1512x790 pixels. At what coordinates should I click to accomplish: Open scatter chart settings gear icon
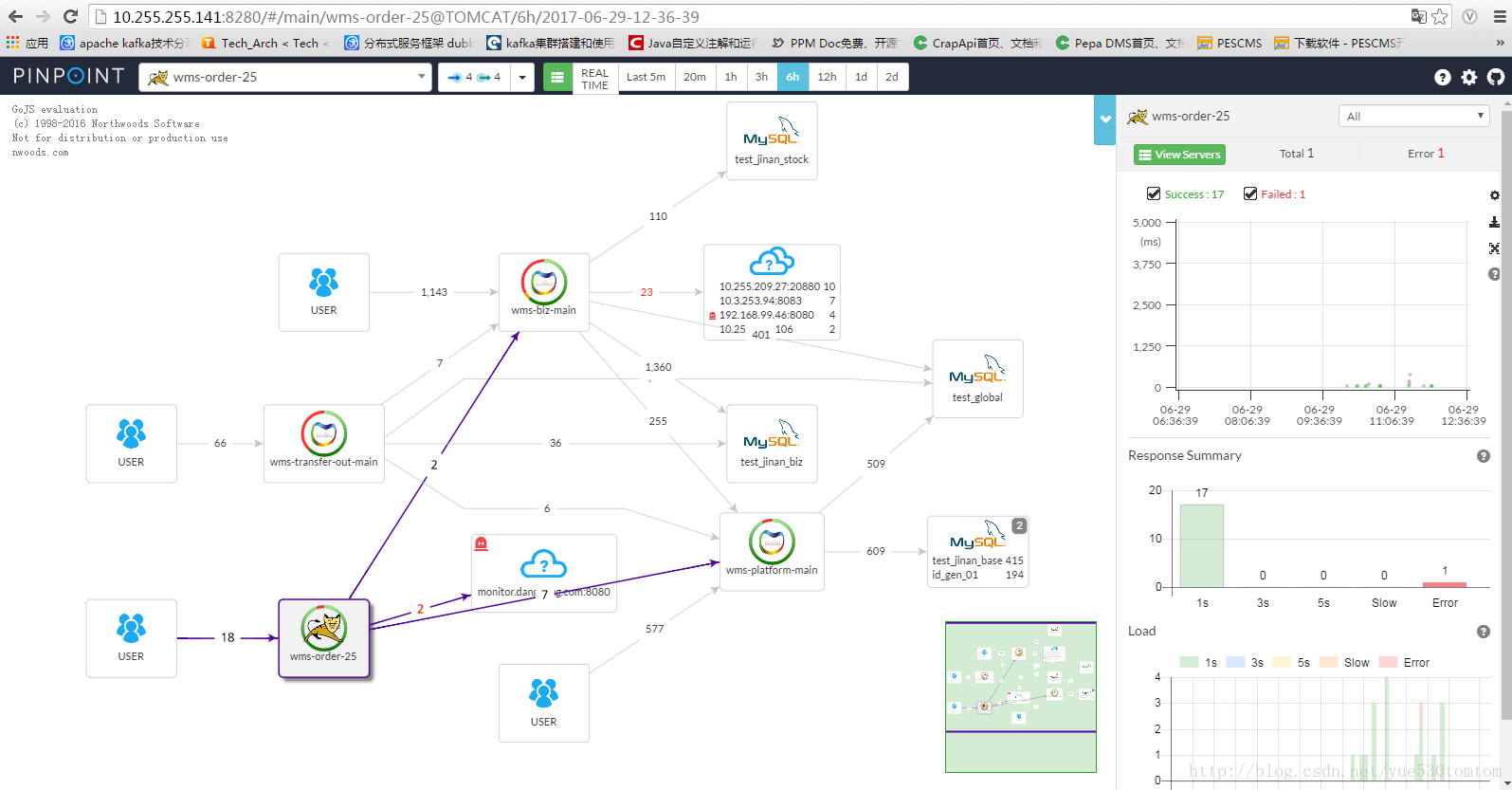pos(1495,195)
